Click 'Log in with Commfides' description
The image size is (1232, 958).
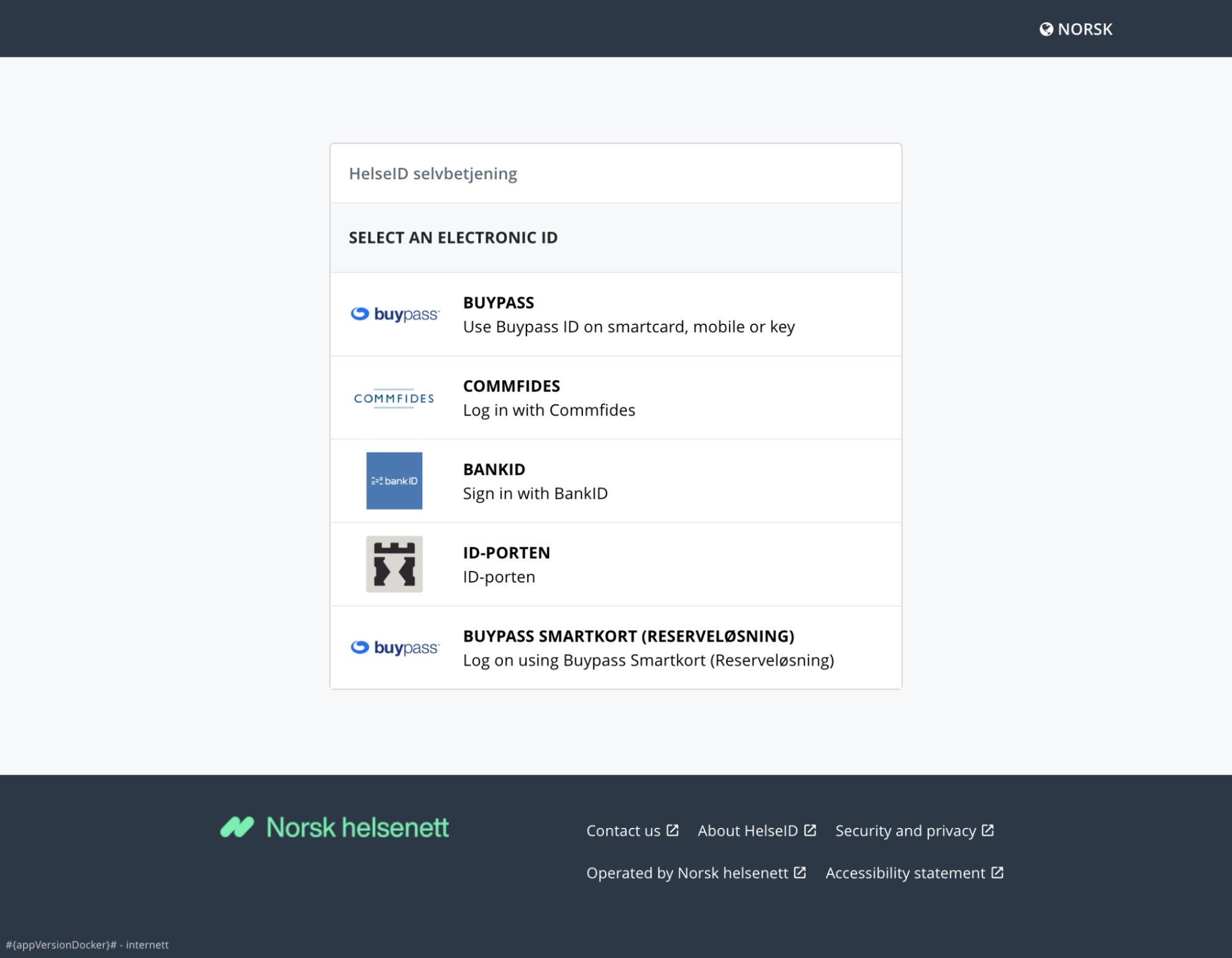tap(549, 410)
